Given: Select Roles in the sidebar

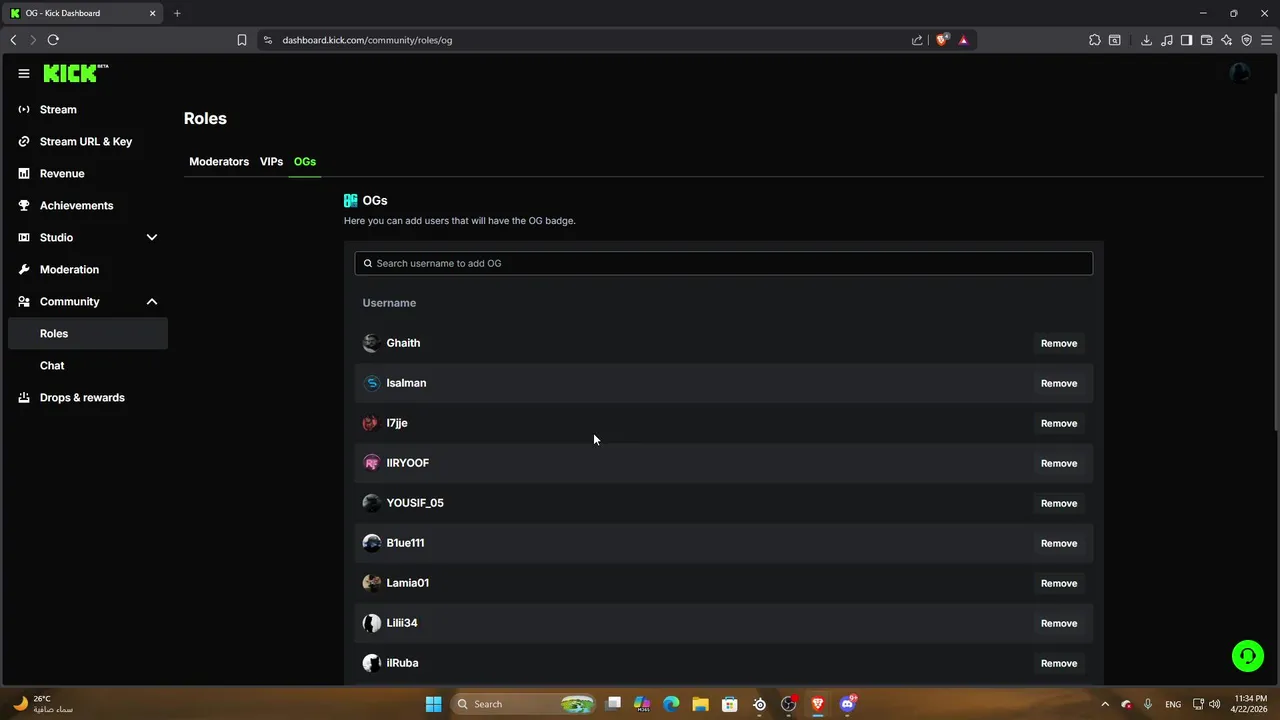Looking at the screenshot, I should pos(88,333).
